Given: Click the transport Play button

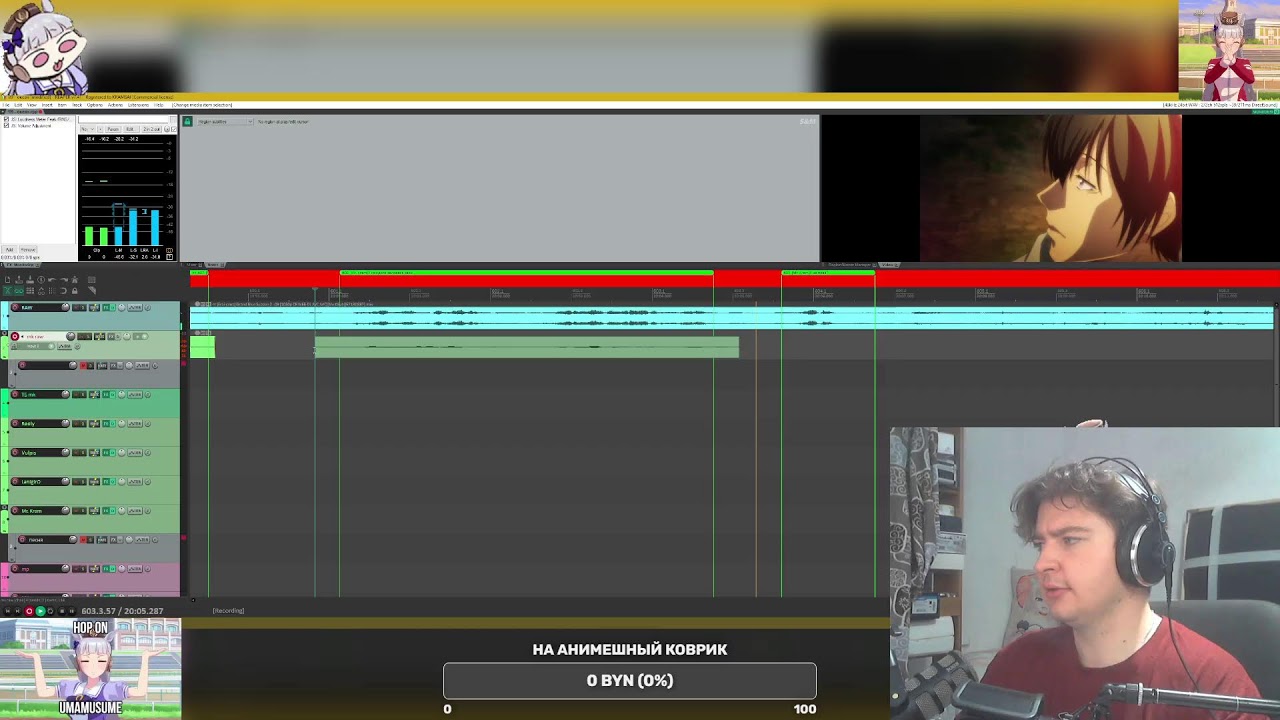Looking at the screenshot, I should click(40, 610).
